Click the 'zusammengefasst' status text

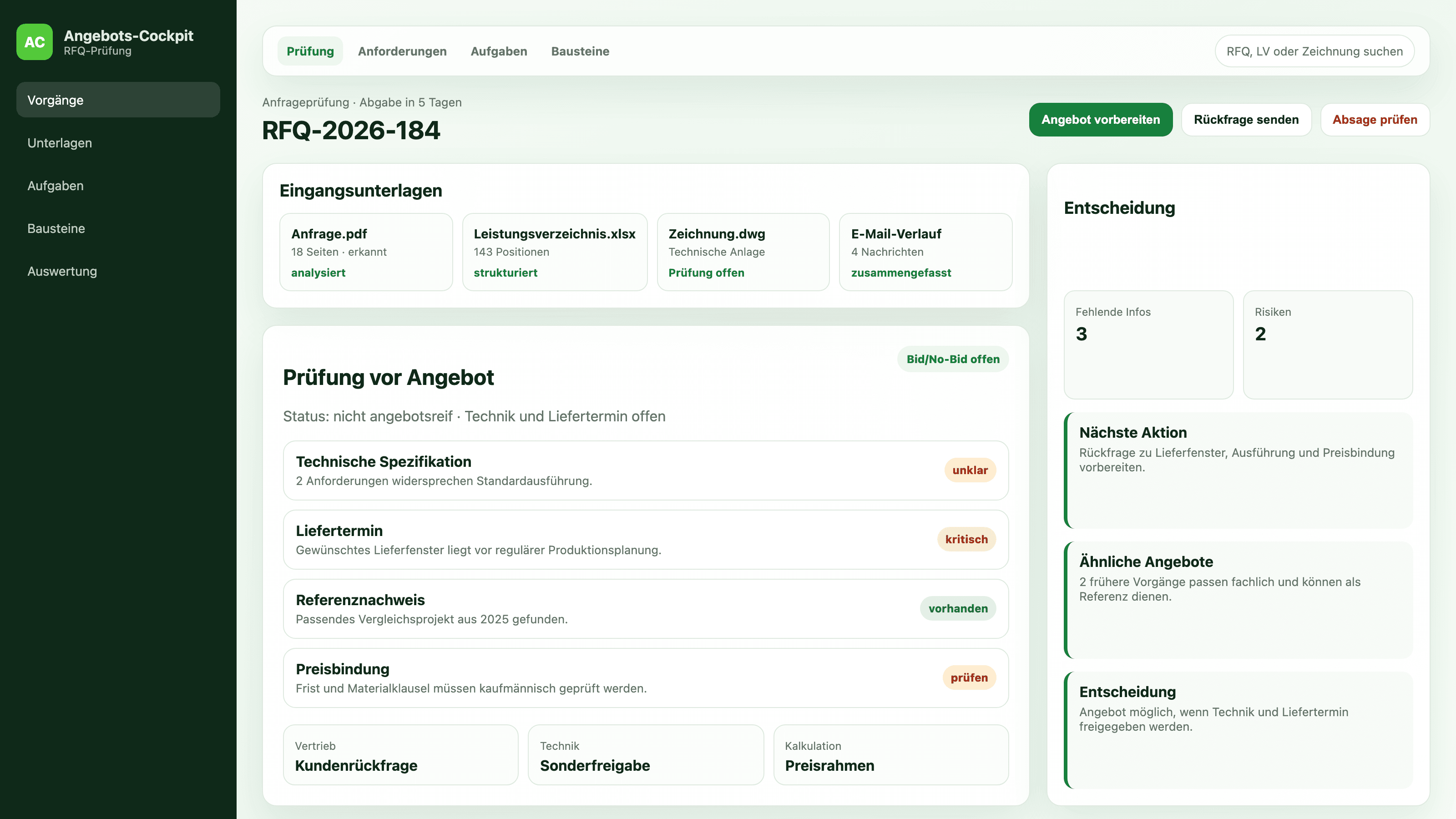[x=901, y=273]
